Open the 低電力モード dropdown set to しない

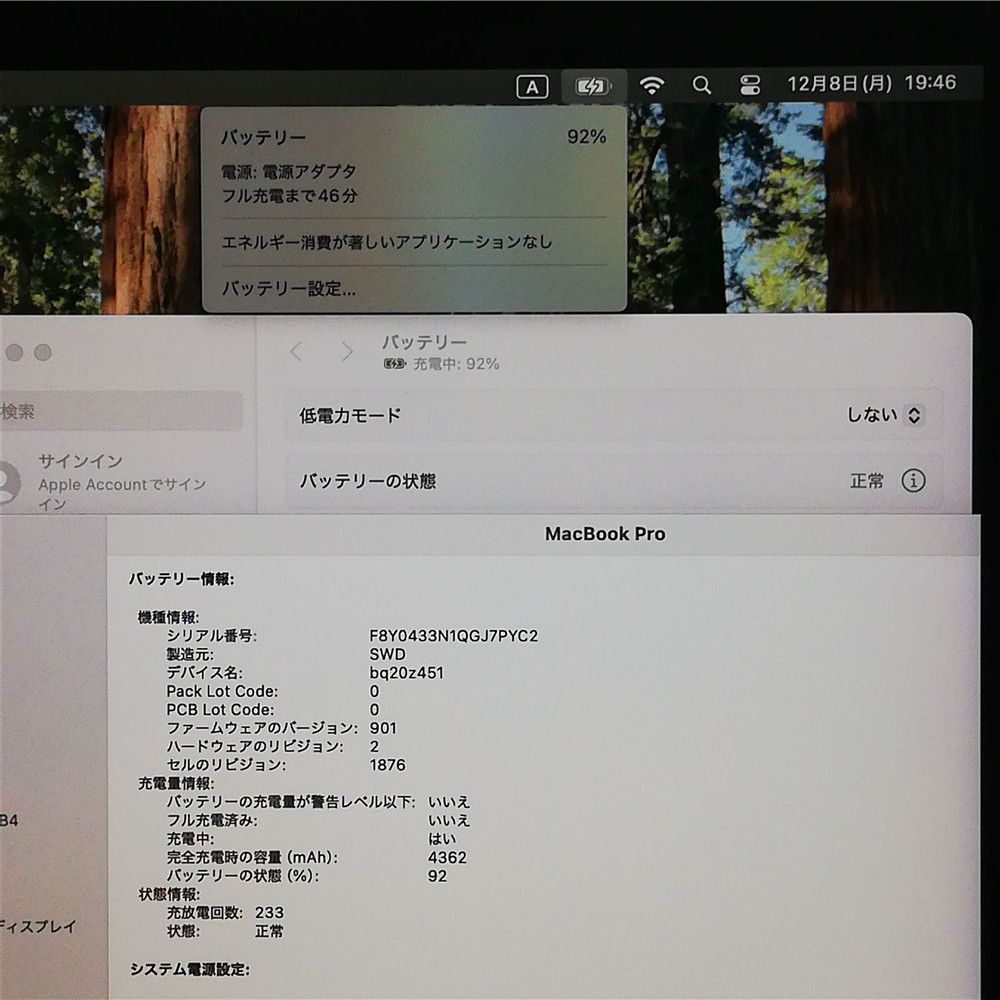[x=881, y=414]
